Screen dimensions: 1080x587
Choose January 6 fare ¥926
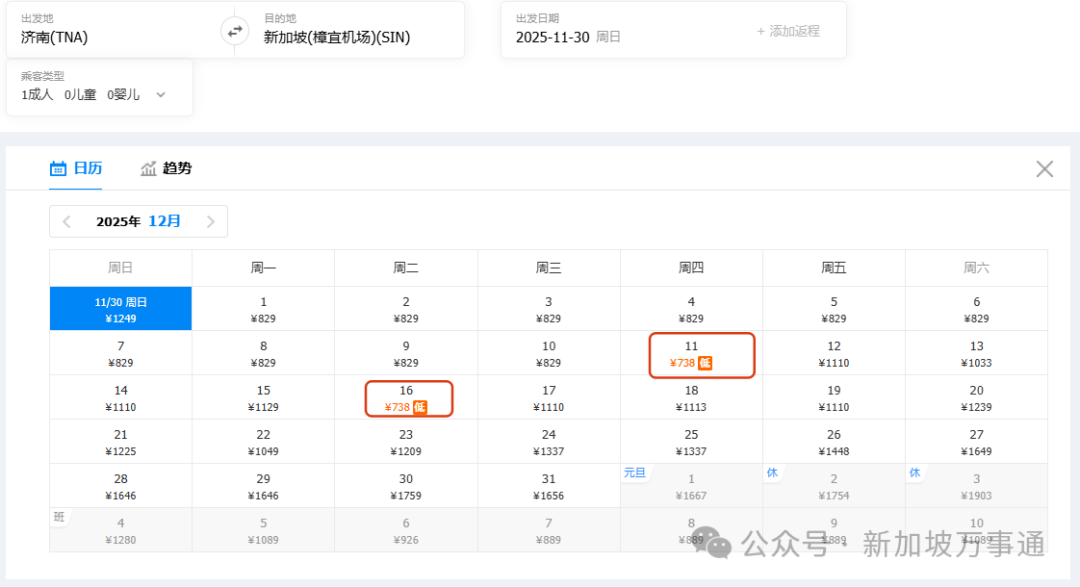coord(406,531)
